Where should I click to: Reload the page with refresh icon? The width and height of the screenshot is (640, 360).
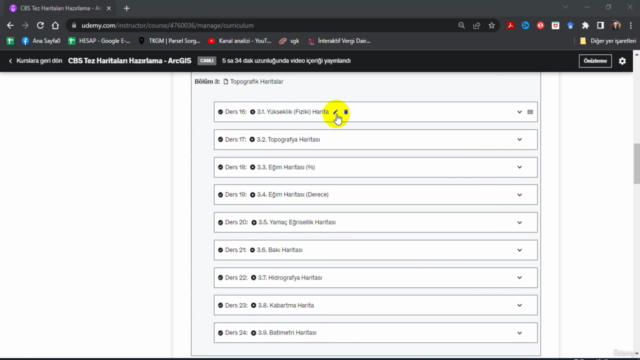coord(40,25)
